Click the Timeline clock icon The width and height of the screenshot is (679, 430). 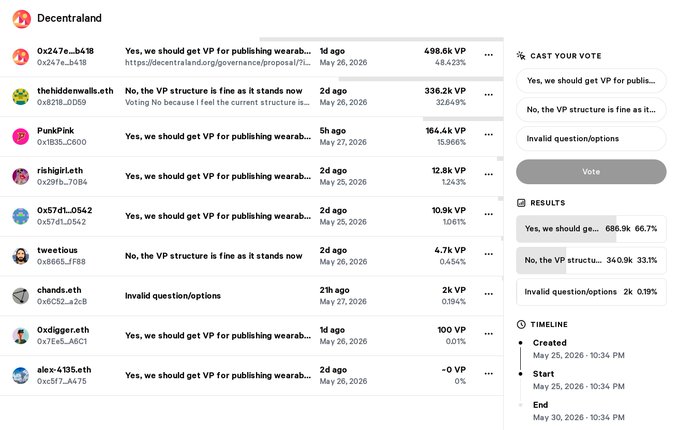tap(521, 324)
